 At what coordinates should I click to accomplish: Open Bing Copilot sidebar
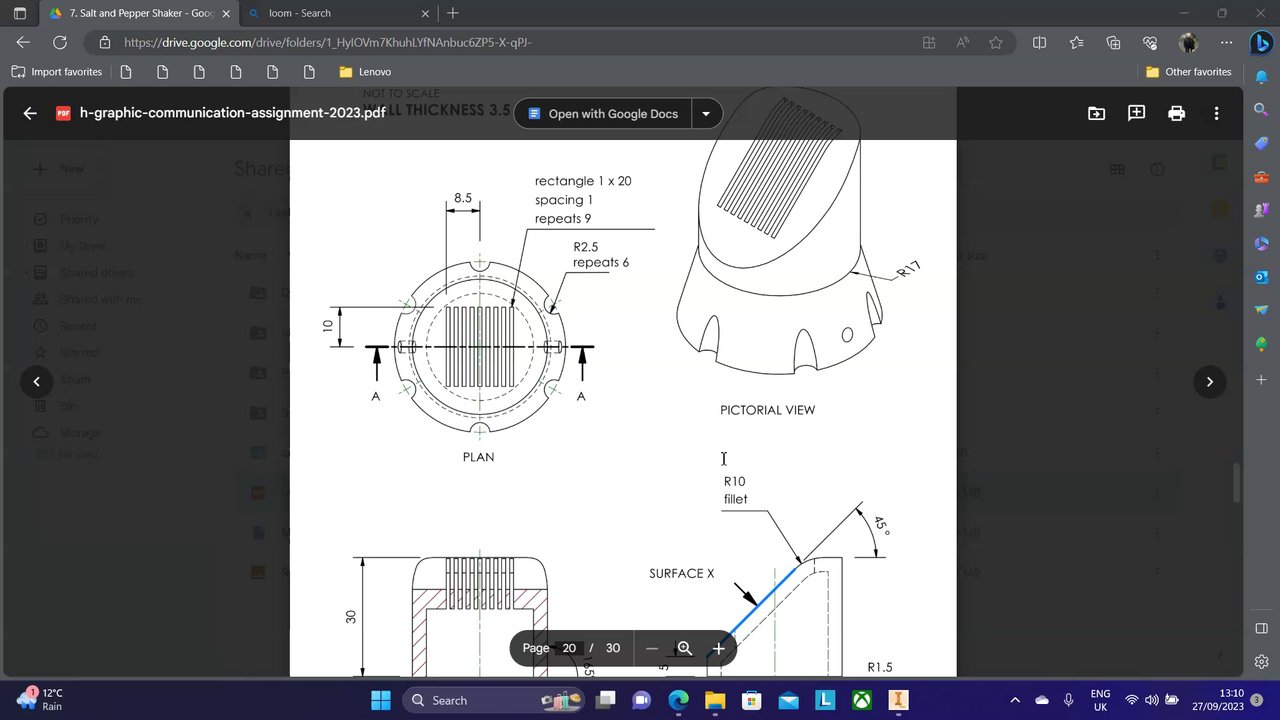(1261, 43)
